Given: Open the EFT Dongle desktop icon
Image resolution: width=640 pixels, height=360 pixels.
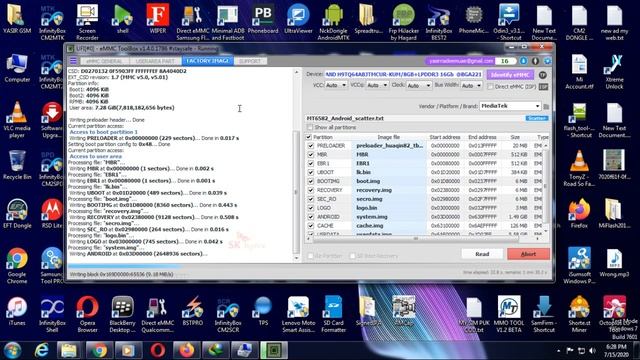Looking at the screenshot, I should click(x=17, y=213).
